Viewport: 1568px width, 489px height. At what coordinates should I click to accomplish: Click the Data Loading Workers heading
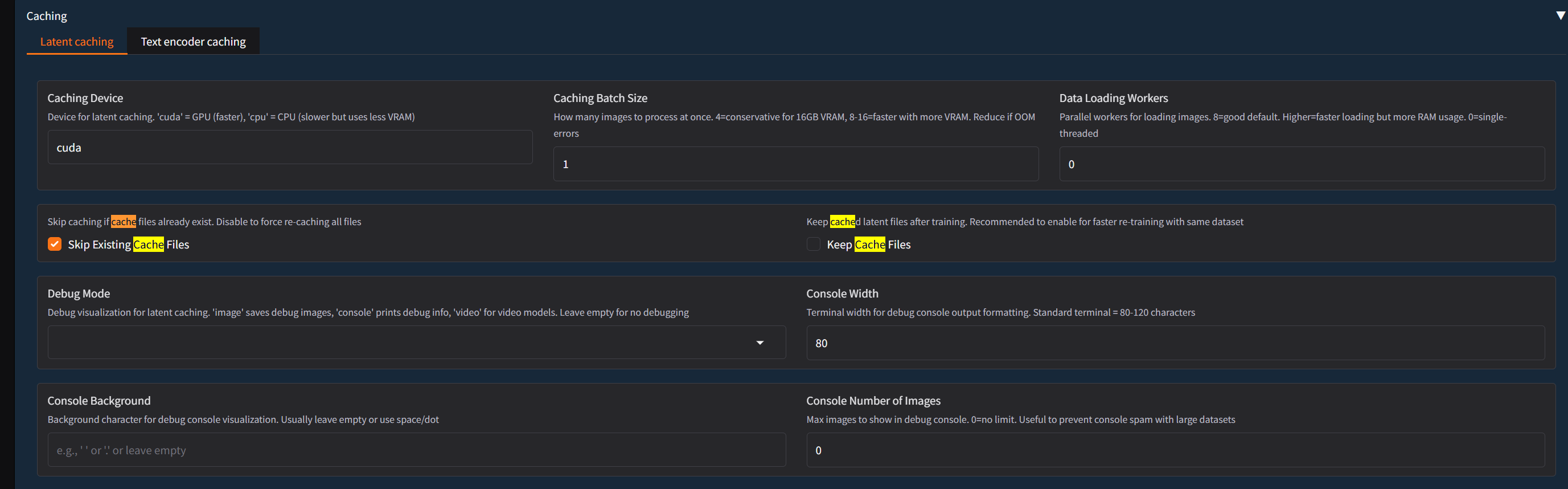click(x=1113, y=98)
